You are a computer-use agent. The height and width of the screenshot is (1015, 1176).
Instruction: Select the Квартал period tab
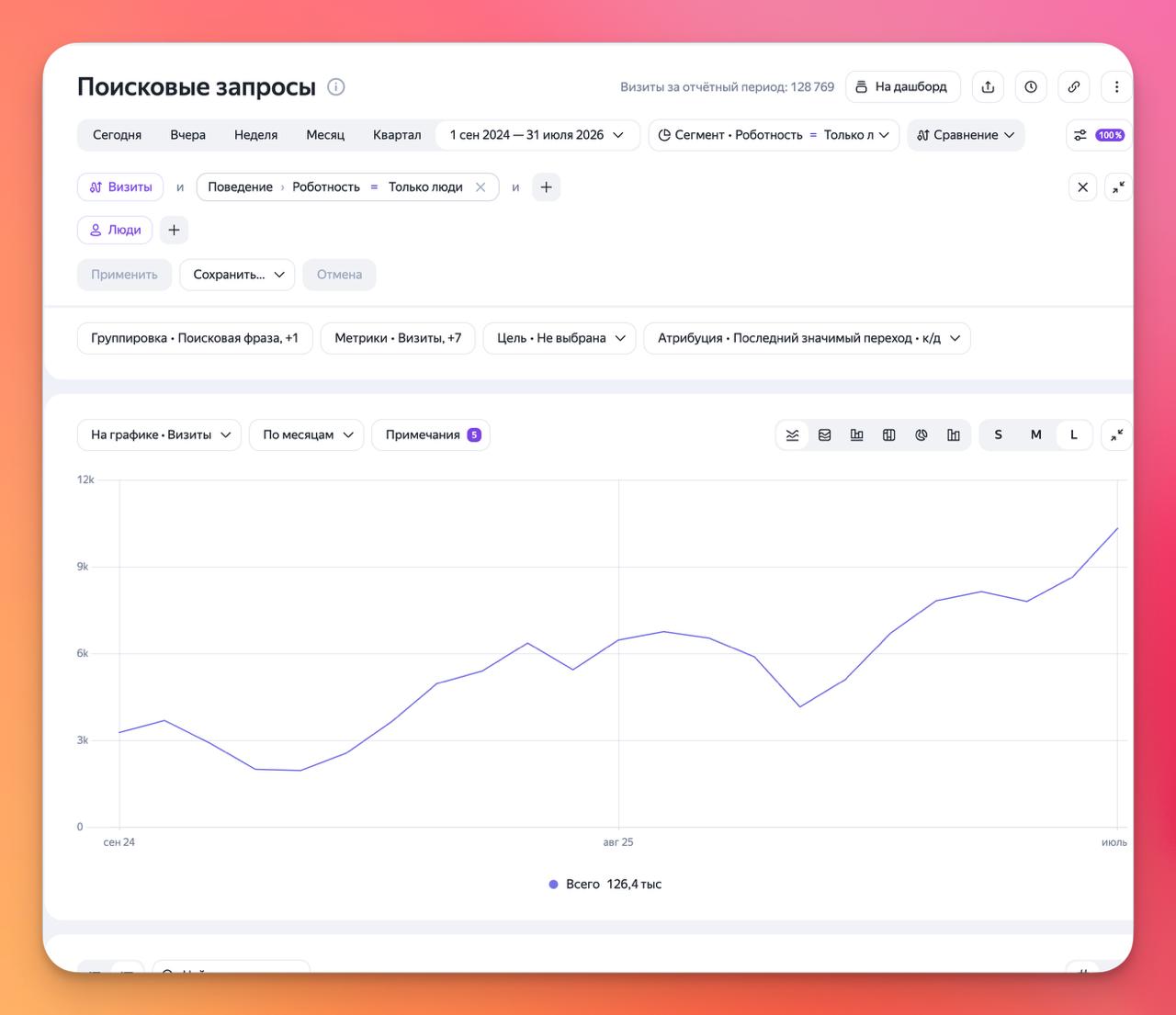coord(397,135)
